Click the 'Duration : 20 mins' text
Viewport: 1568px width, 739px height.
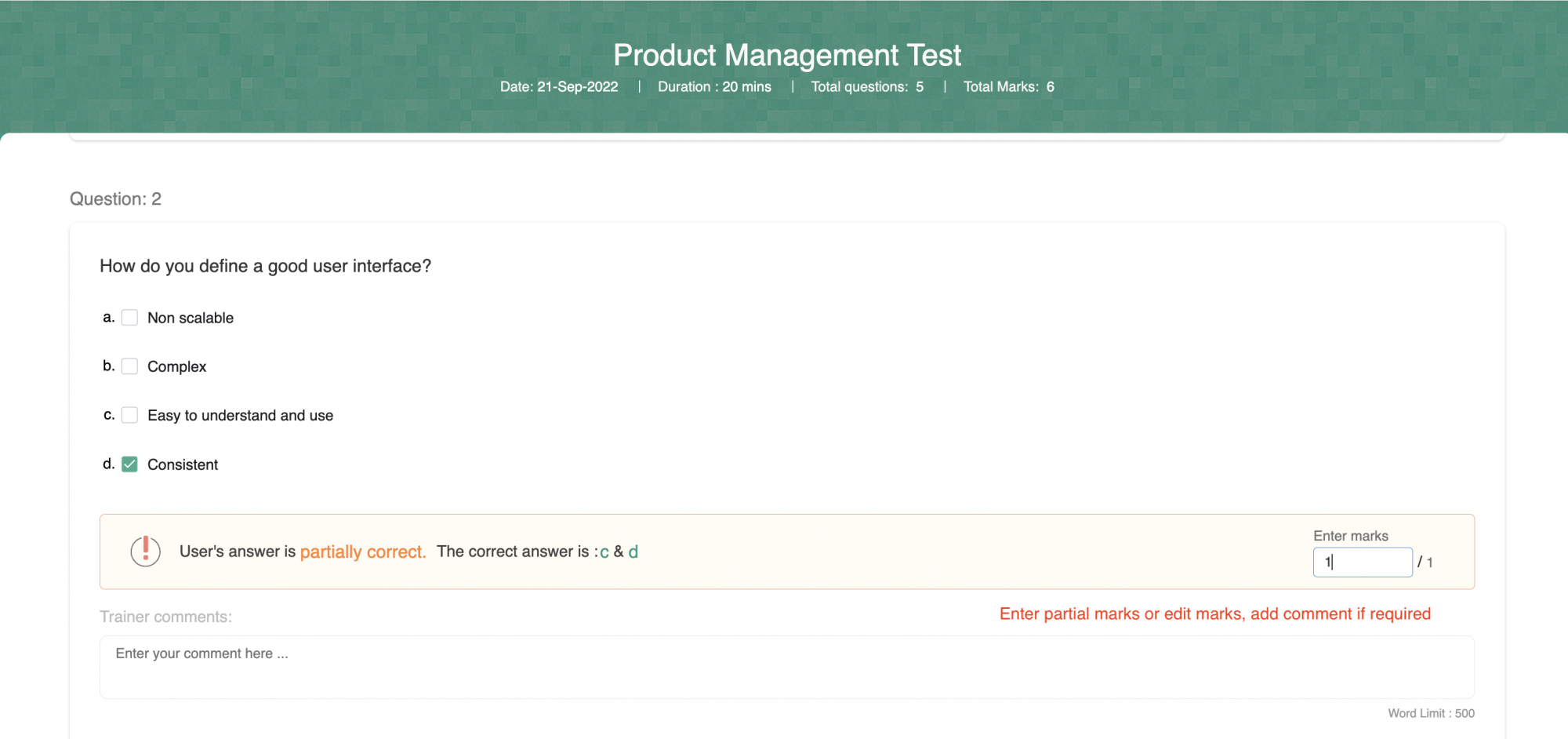point(714,87)
